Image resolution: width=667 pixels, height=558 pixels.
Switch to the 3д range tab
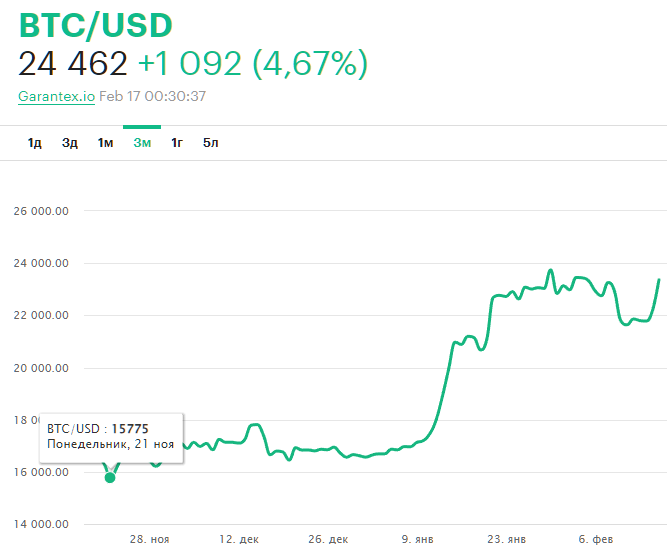tap(70, 143)
